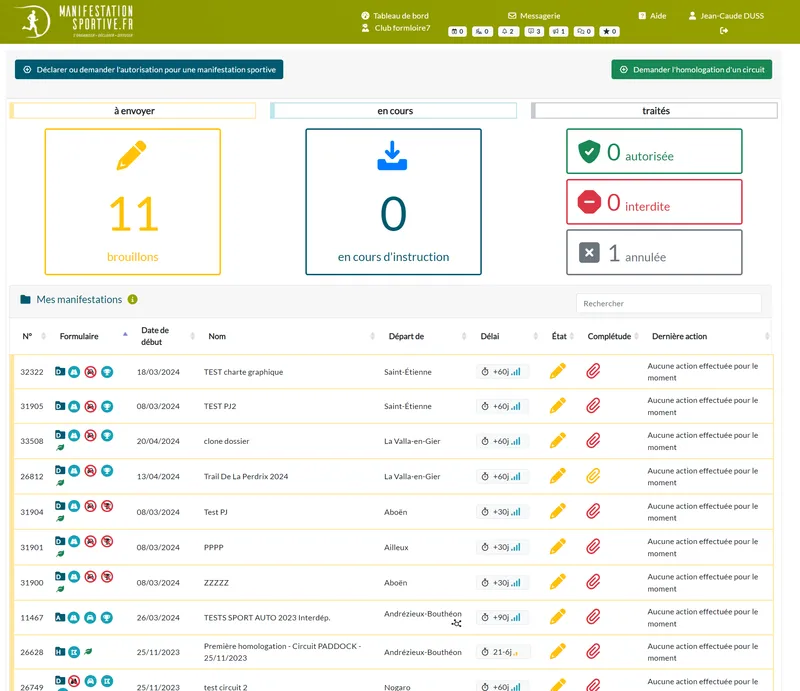Screen dimensions: 800x691
Task: Click Déclarer ou demander l'autorisation button
Action: click(149, 69)
